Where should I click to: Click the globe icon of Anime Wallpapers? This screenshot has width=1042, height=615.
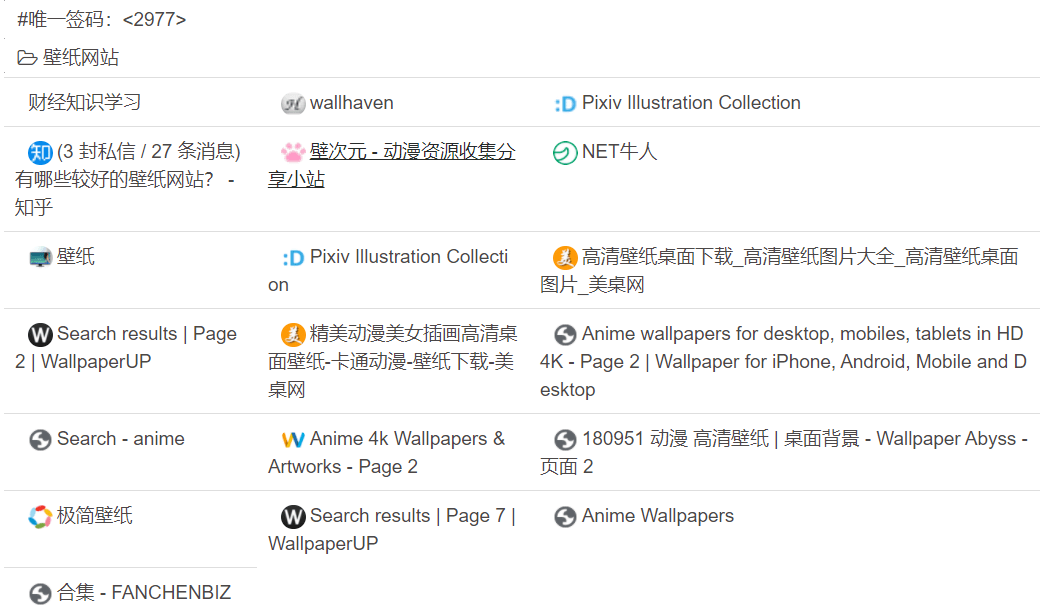pos(565,517)
